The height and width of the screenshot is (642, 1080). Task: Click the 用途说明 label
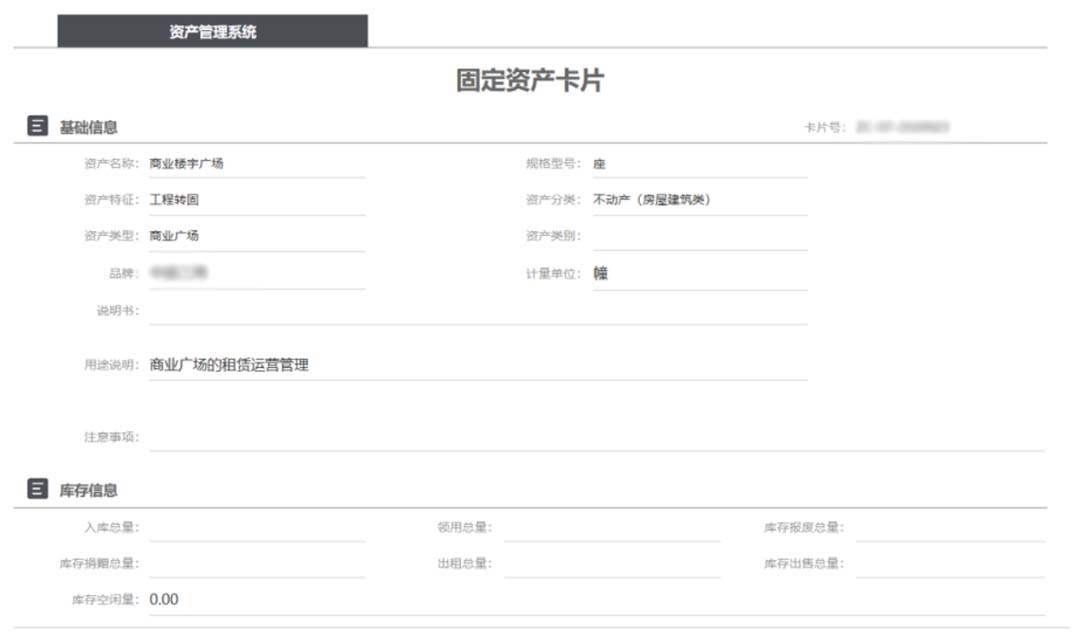click(x=112, y=364)
